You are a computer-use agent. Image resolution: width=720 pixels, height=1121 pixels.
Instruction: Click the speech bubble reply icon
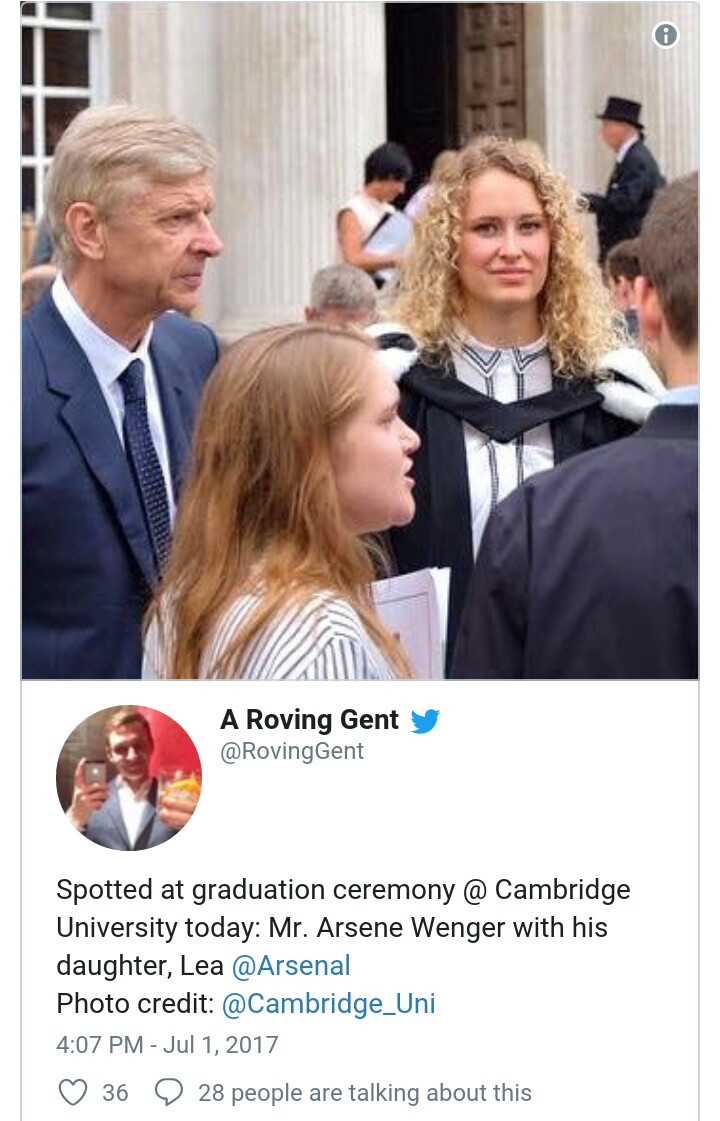(x=169, y=1092)
